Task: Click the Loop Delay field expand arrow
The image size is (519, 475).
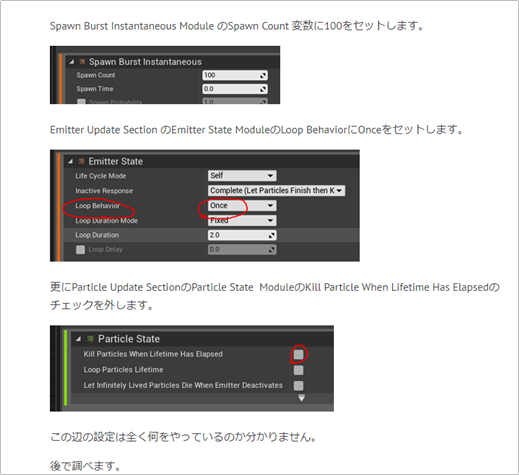Action: (x=272, y=250)
